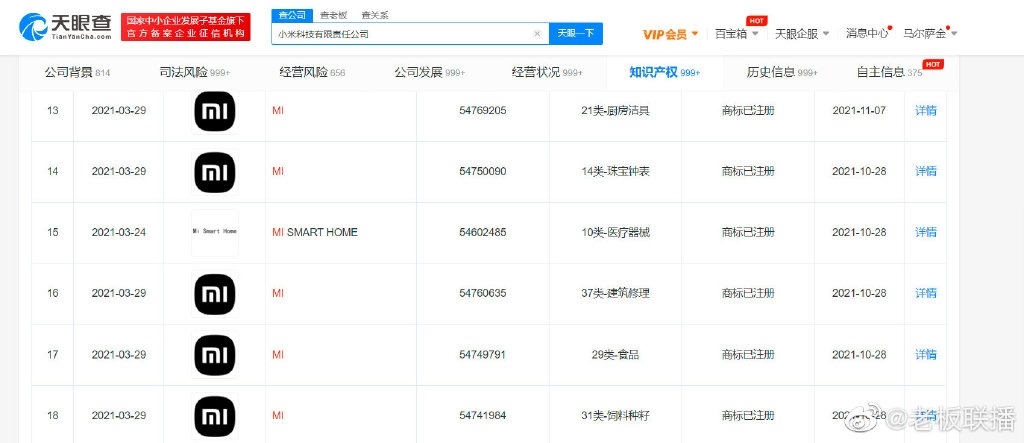The image size is (1024, 443).
Task: Open 详情 link for row 17
Action: tap(925, 355)
